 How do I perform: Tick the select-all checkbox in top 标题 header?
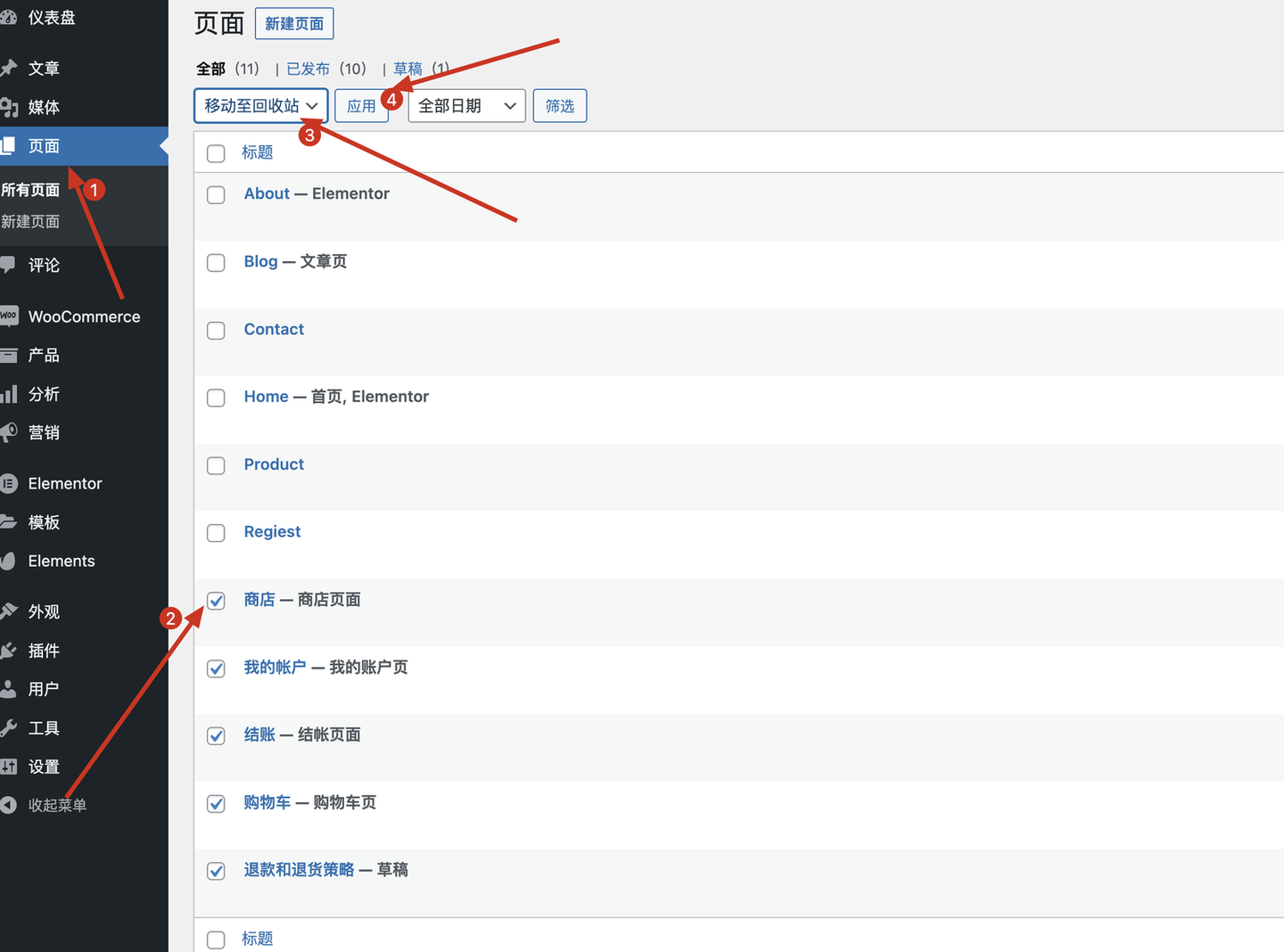click(x=216, y=153)
